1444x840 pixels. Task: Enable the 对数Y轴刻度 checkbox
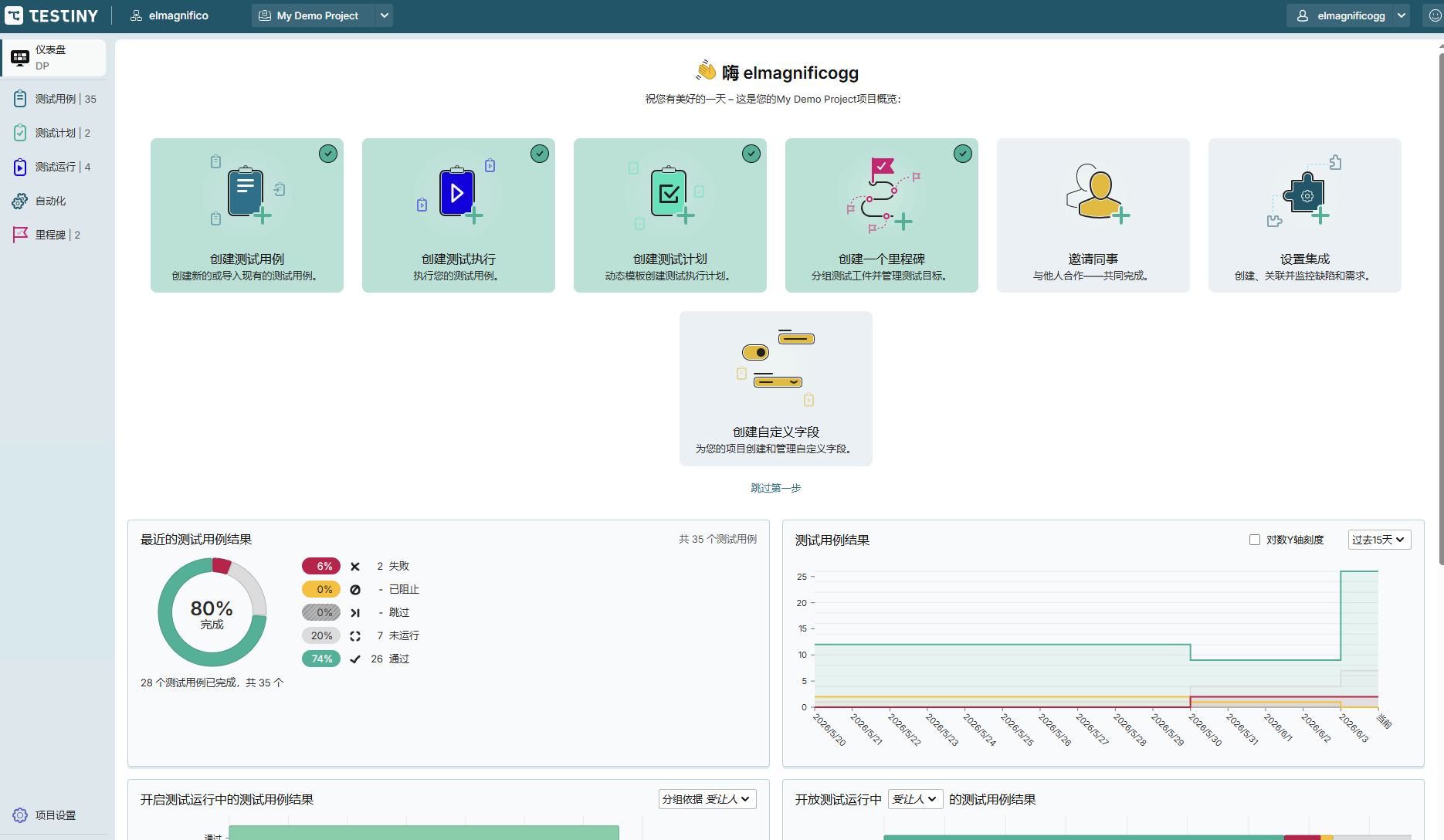(x=1255, y=540)
